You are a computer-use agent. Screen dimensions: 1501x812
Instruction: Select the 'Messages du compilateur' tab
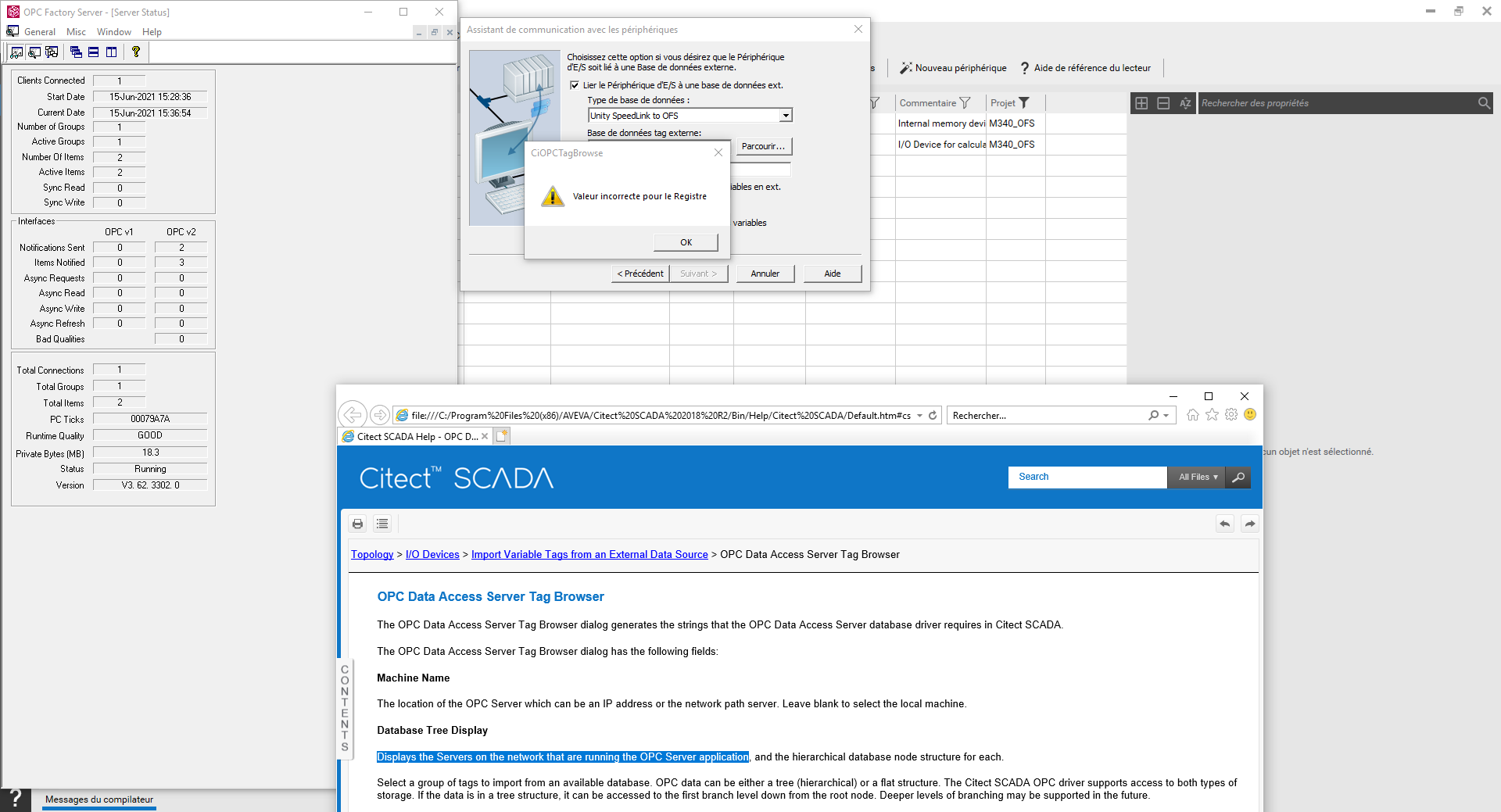[x=99, y=799]
